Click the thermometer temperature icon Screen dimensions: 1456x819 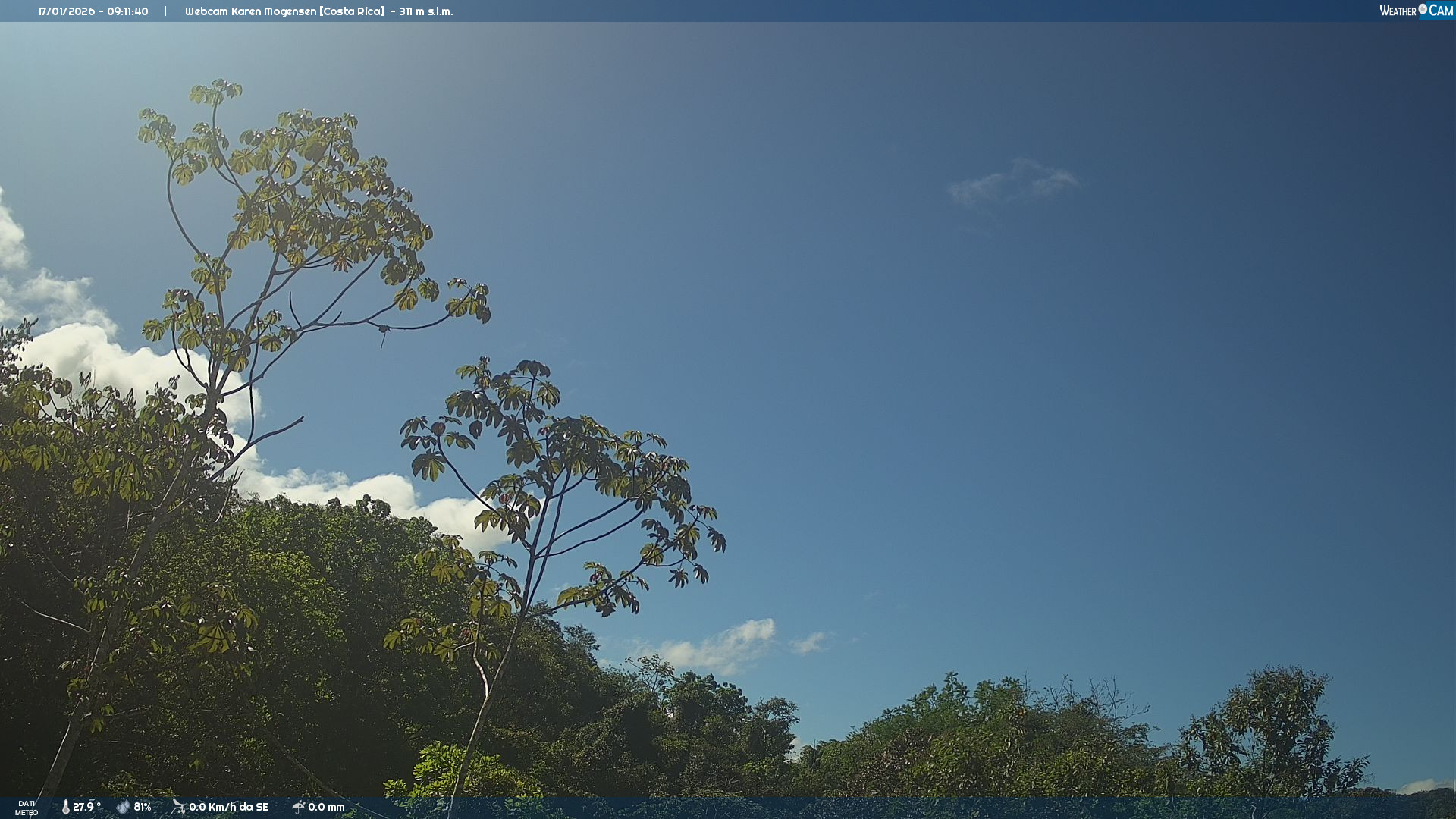pyautogui.click(x=66, y=807)
